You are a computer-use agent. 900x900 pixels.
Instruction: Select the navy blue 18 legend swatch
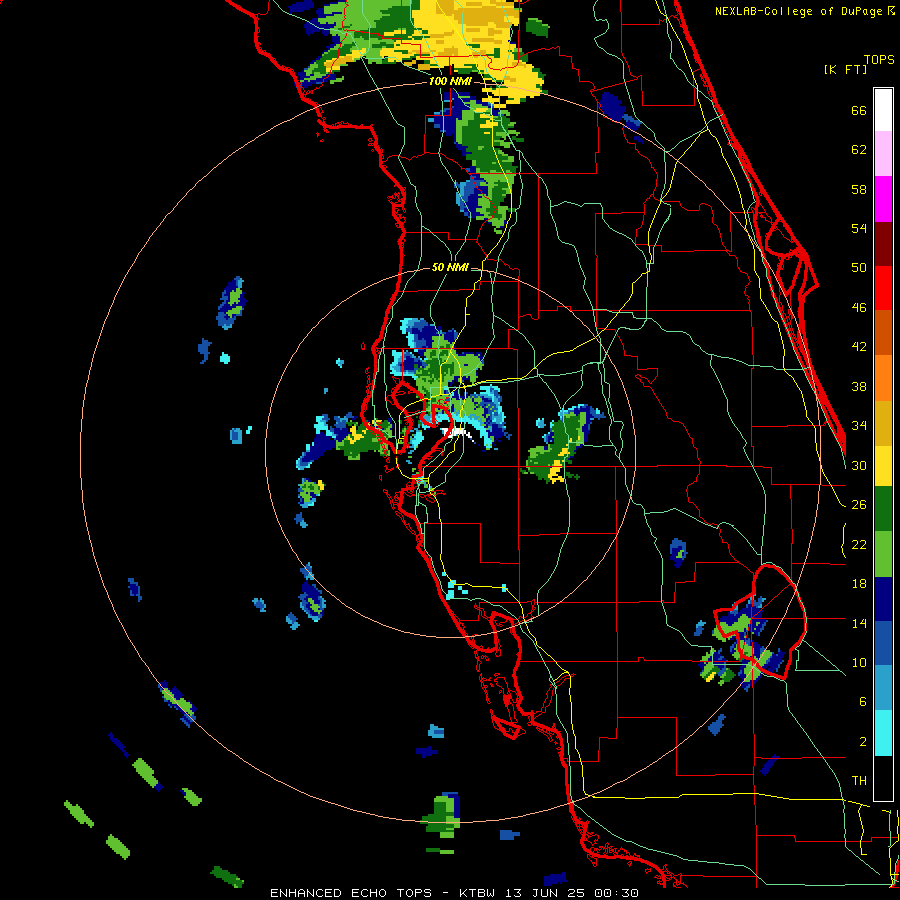(883, 599)
